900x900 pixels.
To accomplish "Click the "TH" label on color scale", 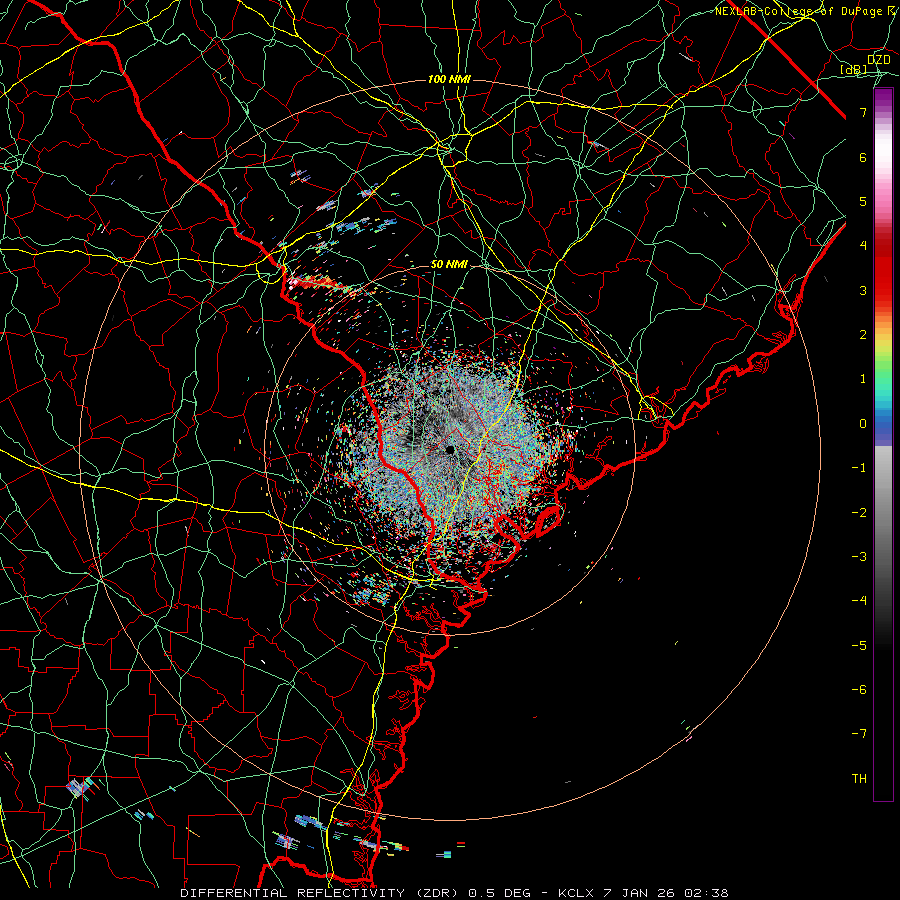I will point(859,778).
